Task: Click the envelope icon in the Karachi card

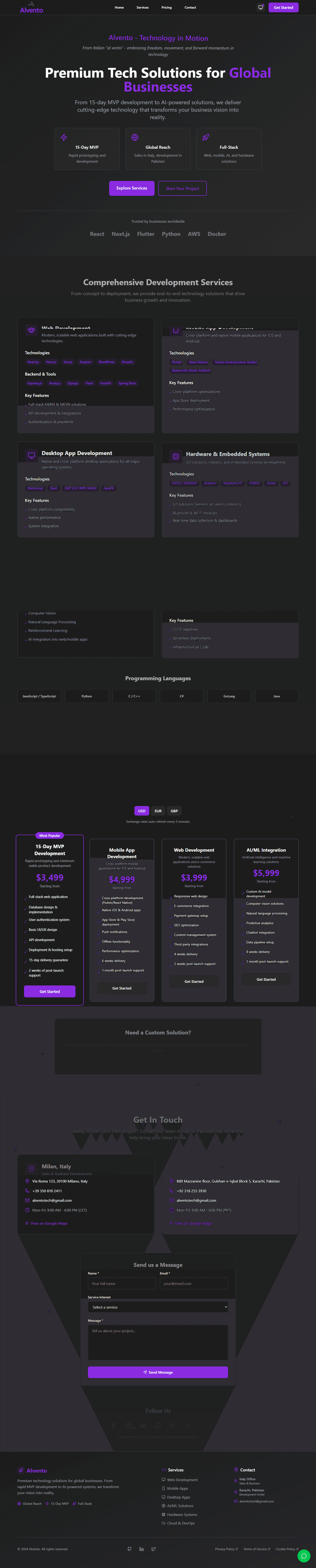Action: coord(172,1200)
